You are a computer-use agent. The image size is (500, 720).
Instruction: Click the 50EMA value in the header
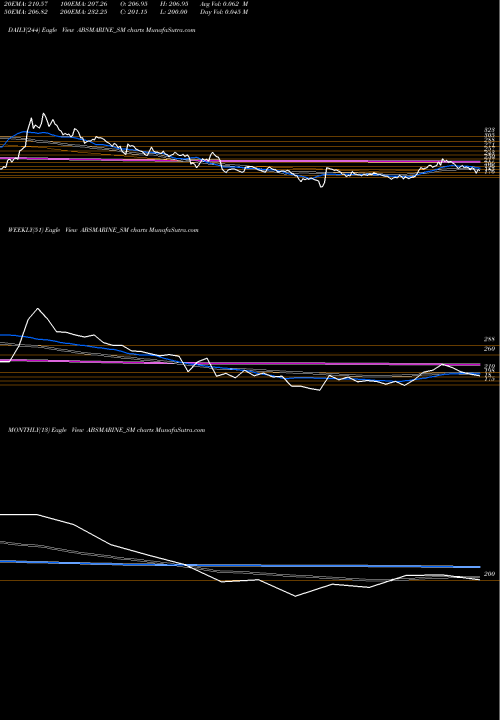[26, 12]
